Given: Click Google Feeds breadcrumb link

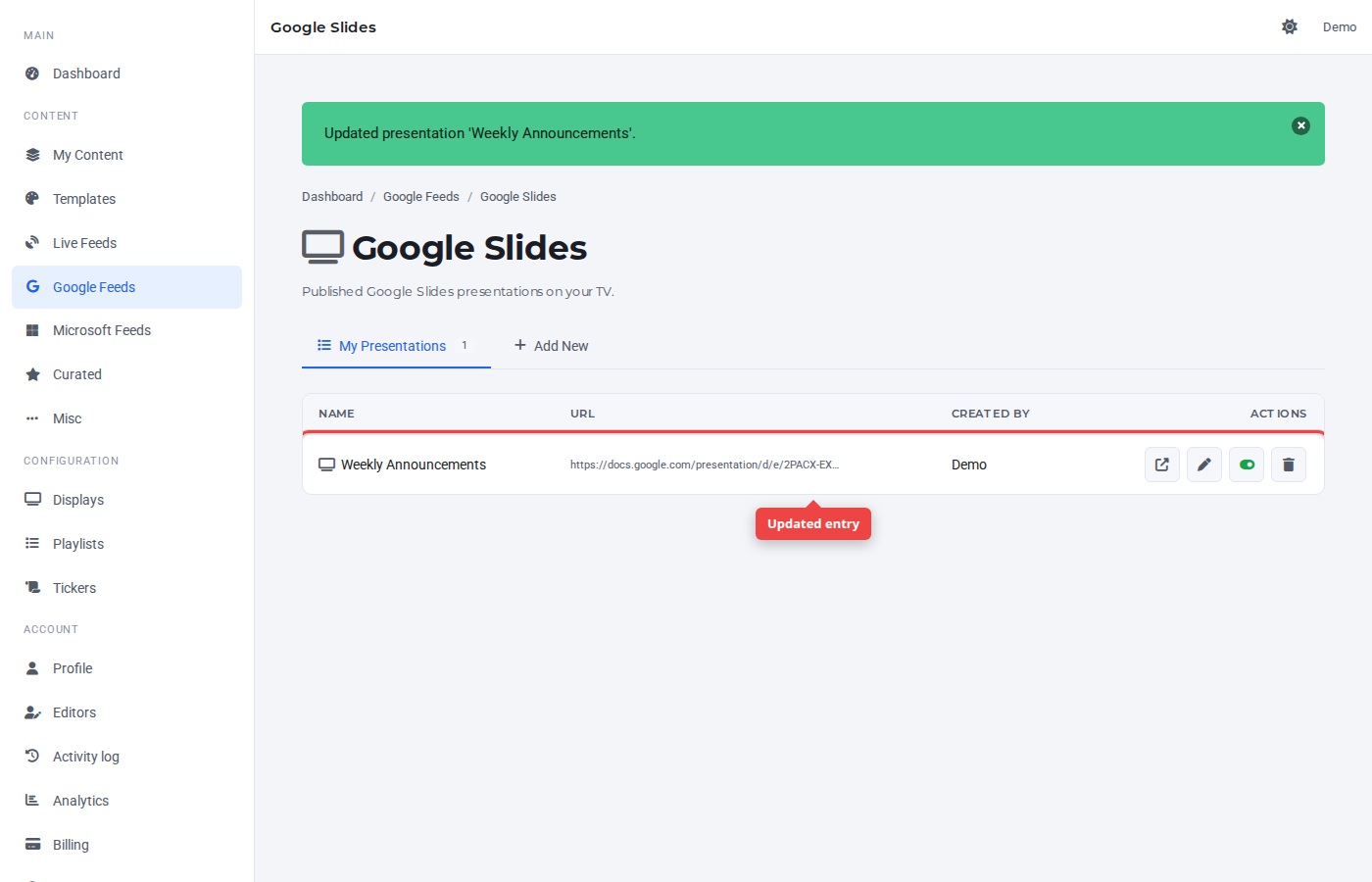Looking at the screenshot, I should [421, 197].
